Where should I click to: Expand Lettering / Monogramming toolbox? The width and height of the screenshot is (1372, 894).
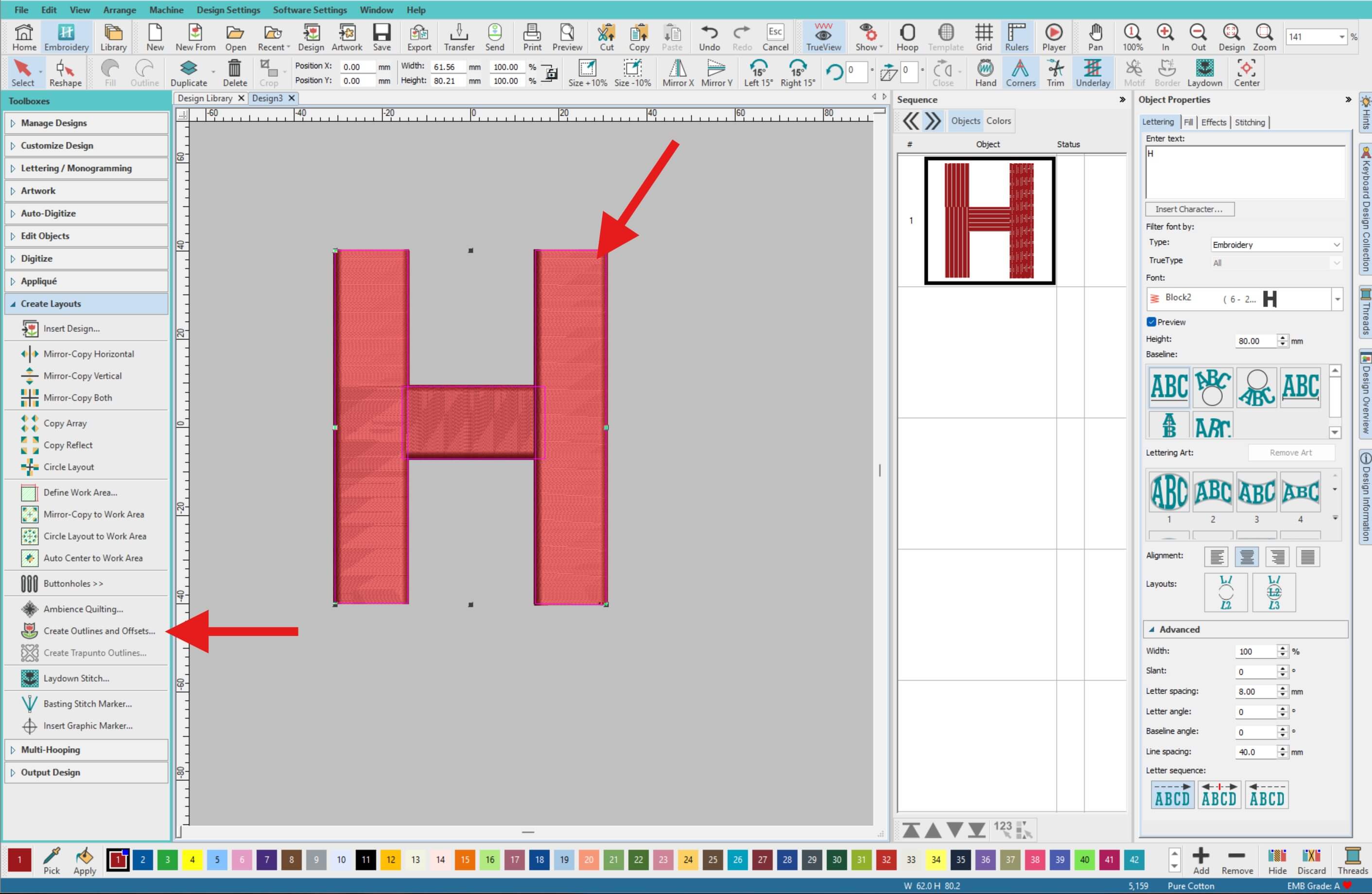point(86,168)
